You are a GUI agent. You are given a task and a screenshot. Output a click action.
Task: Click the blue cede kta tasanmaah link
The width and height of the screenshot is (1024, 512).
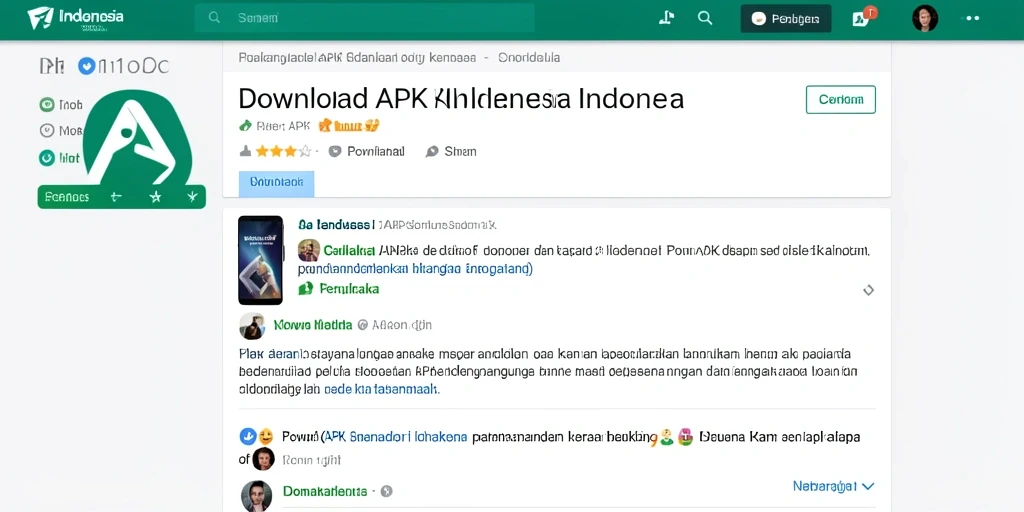point(382,389)
